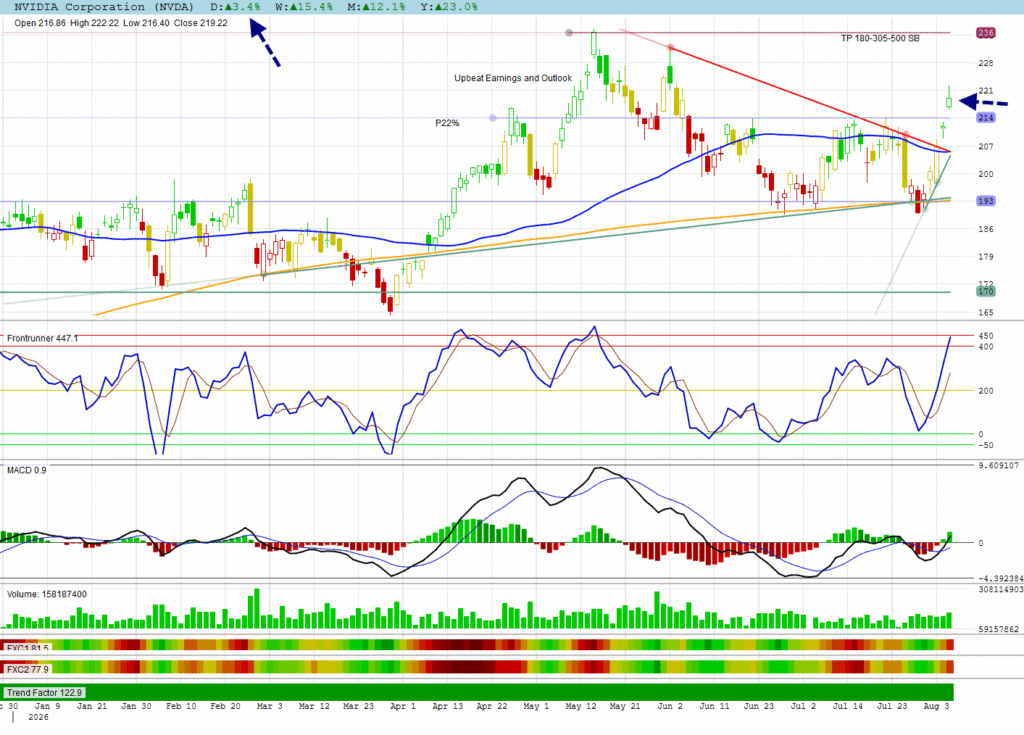Select the daily change D: 3.4% value

[235, 7]
